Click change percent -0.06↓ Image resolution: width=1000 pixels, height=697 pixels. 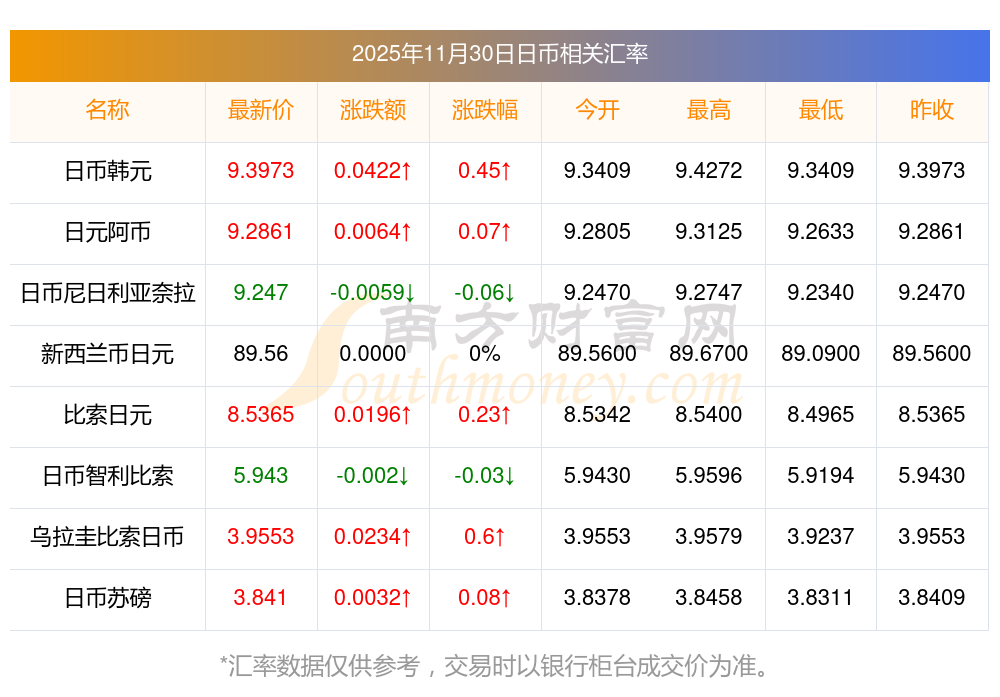[x=485, y=292]
